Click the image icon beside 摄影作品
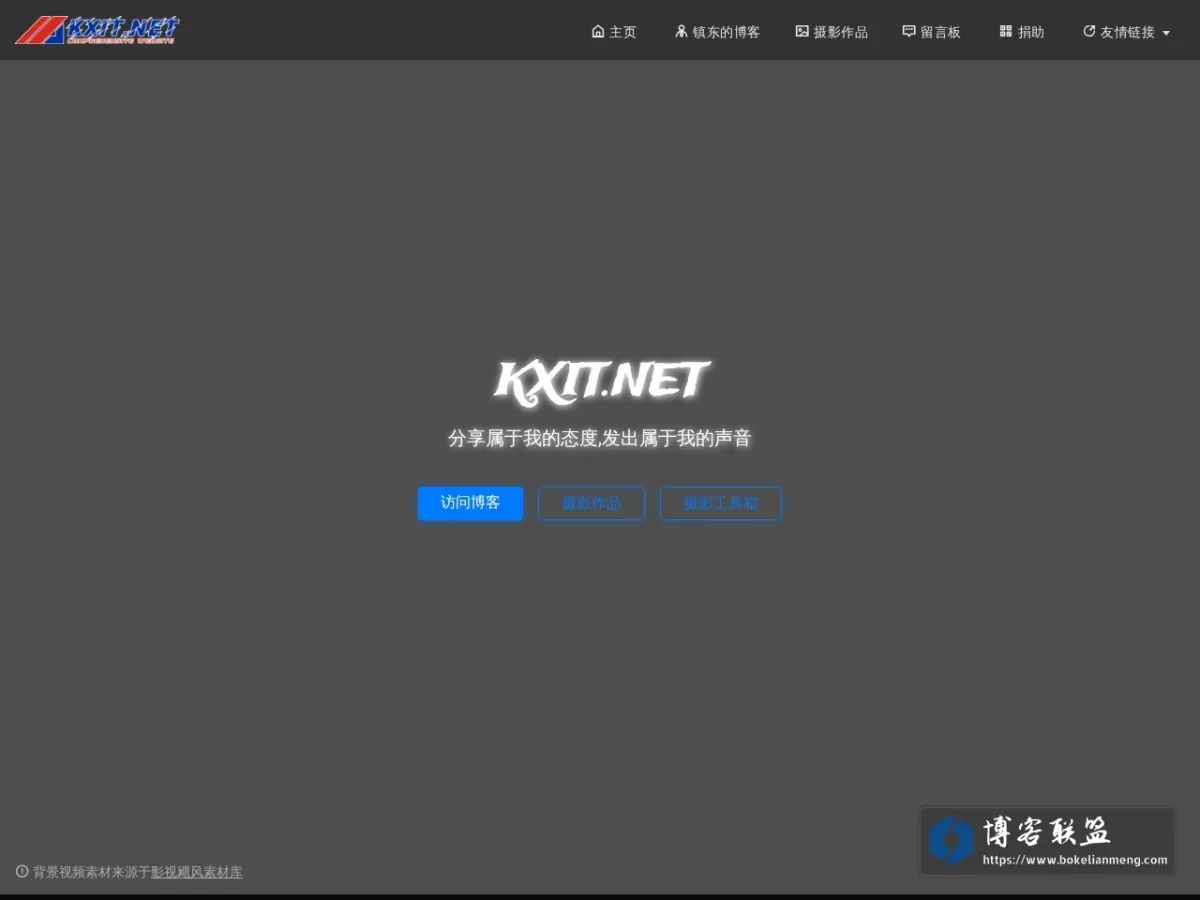Screen dimensions: 1200x900 (x=802, y=31)
